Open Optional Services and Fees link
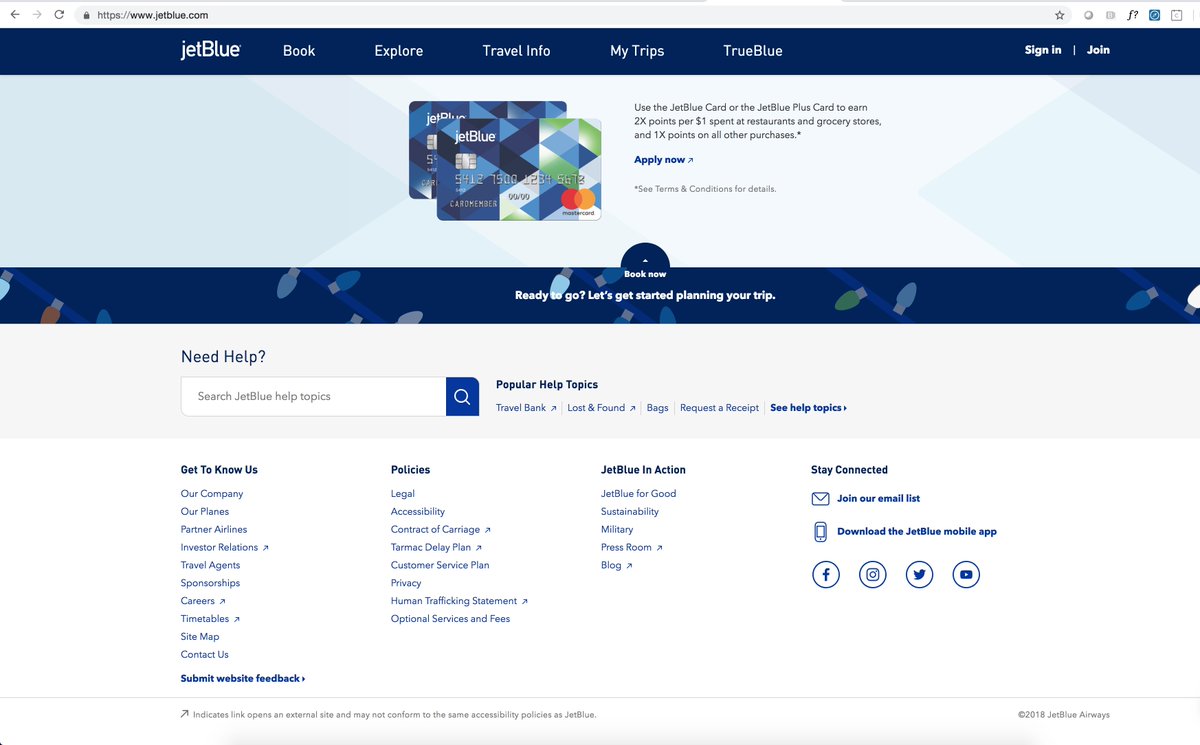 click(450, 620)
